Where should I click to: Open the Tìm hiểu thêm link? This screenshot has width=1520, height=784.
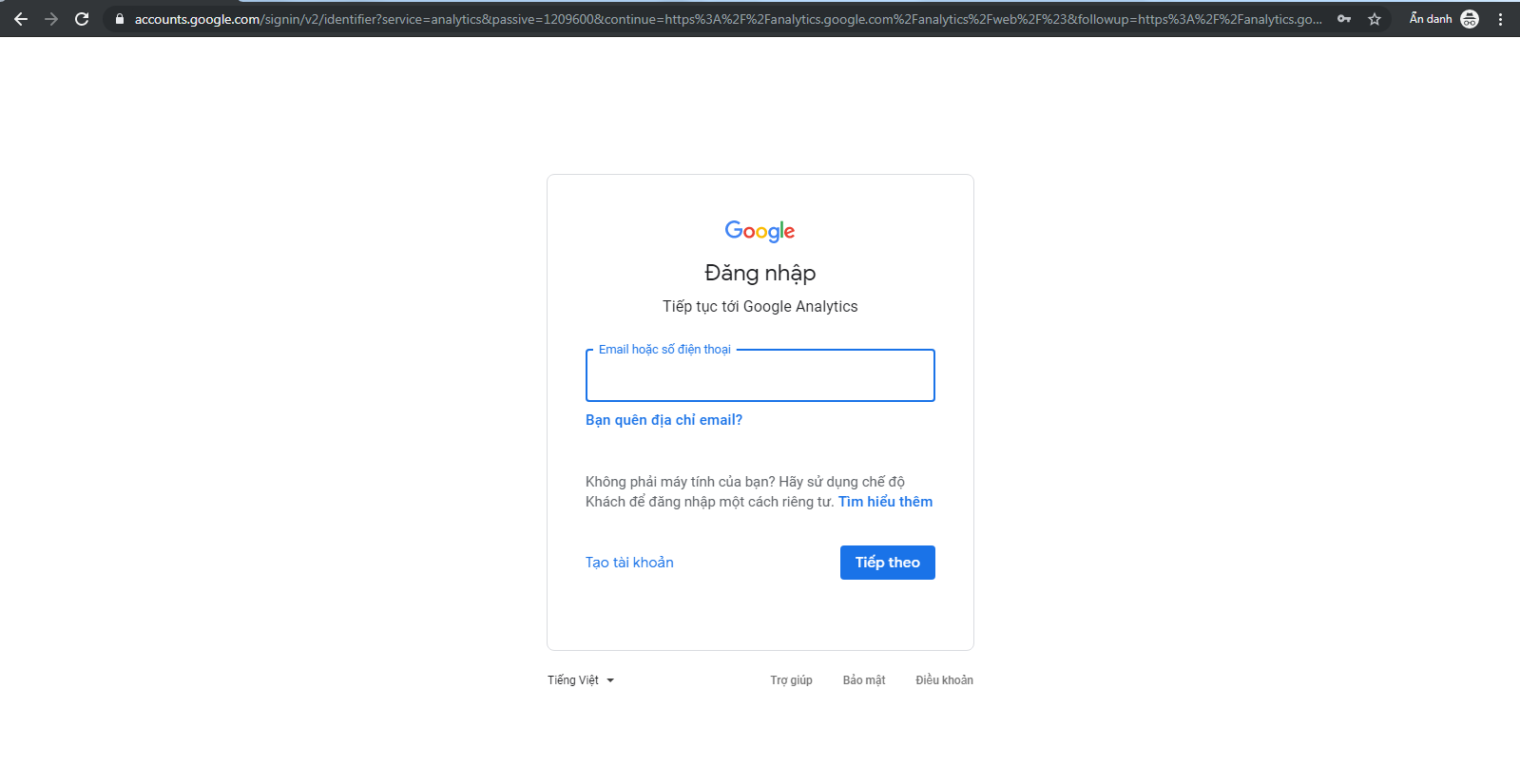885,502
